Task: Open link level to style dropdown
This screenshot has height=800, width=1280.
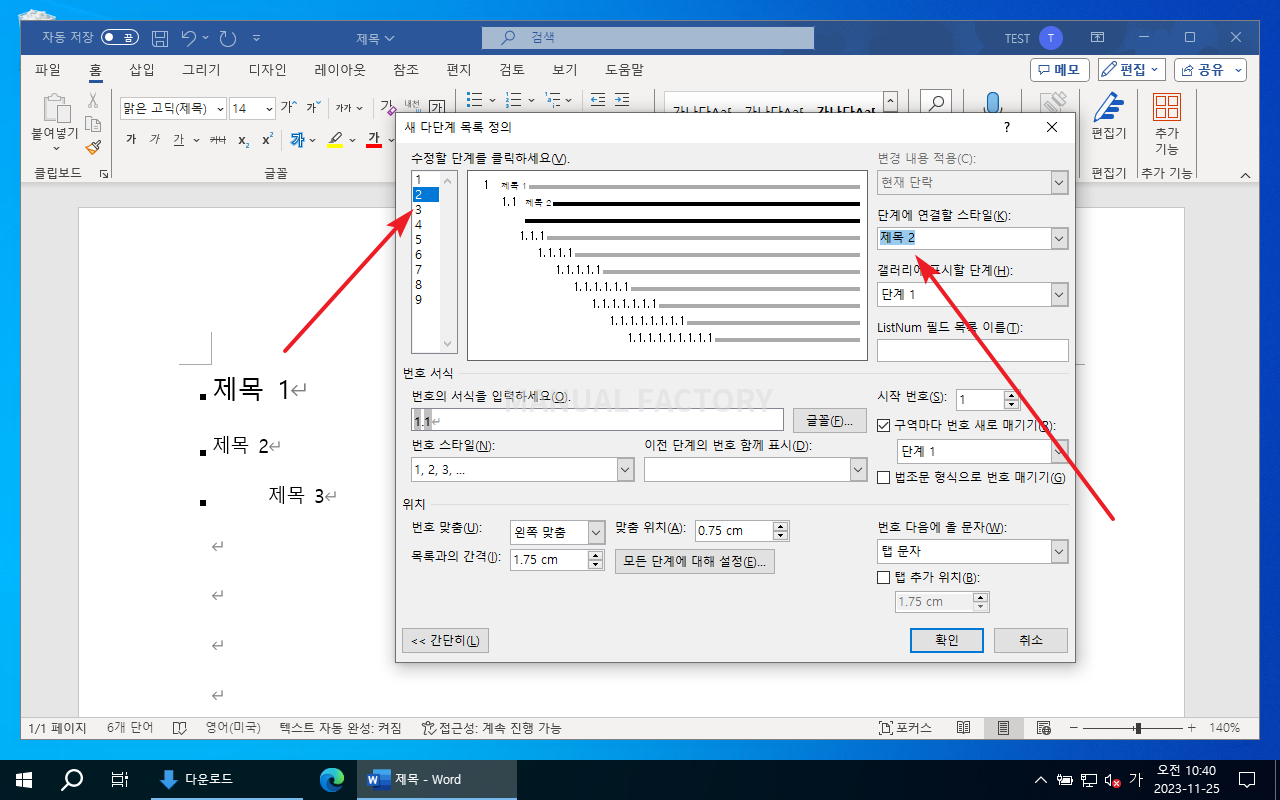Action: (x=1059, y=238)
